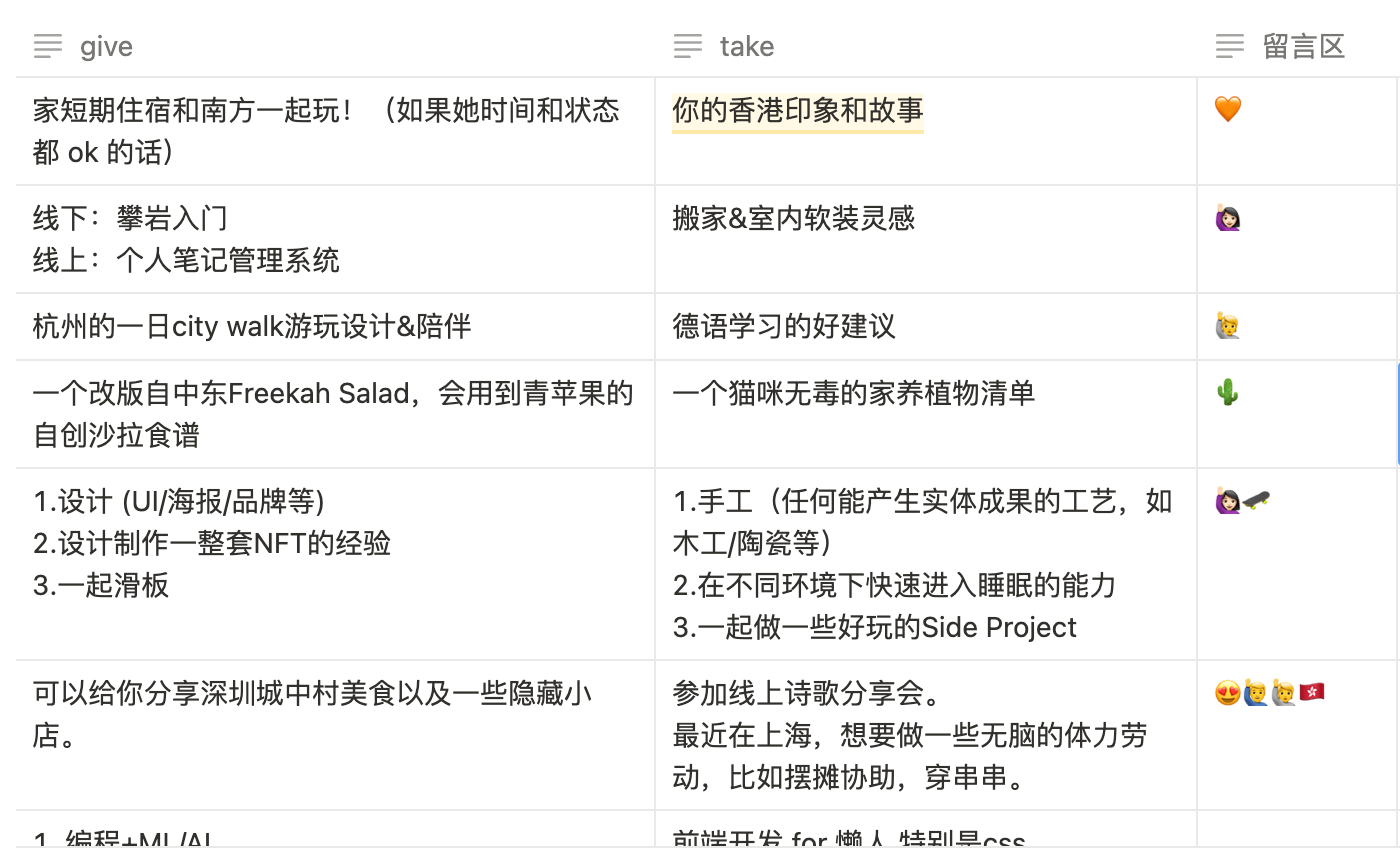This screenshot has width=1400, height=856.
Task: Click the Freekah Salad recipe cell
Action: coord(336,414)
